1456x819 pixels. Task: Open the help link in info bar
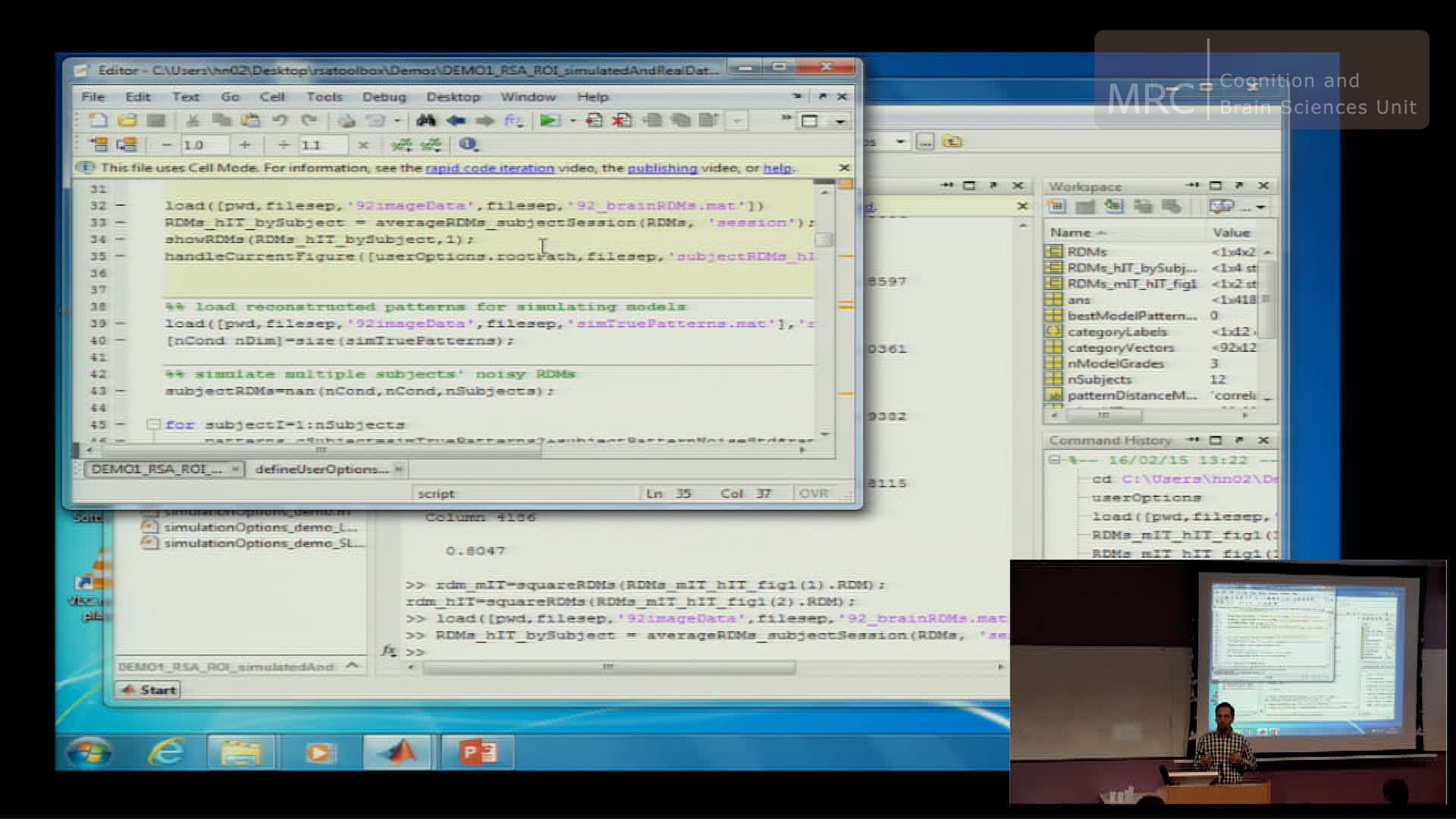point(777,168)
